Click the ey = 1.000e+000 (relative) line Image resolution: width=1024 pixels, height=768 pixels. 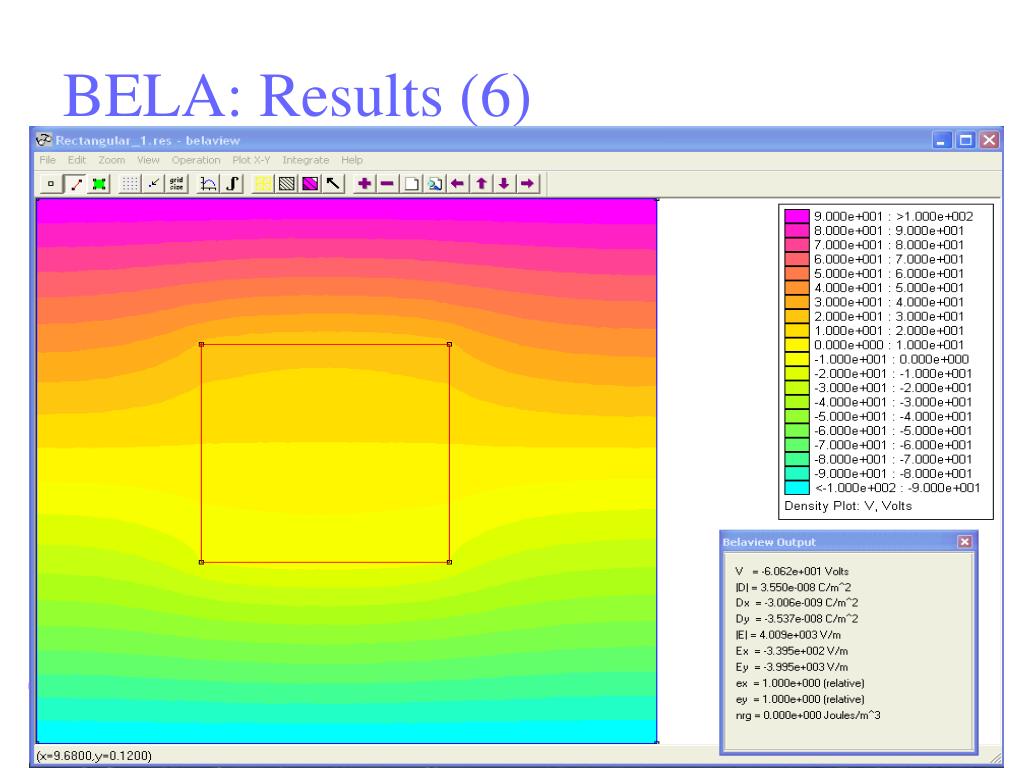[x=800, y=699]
